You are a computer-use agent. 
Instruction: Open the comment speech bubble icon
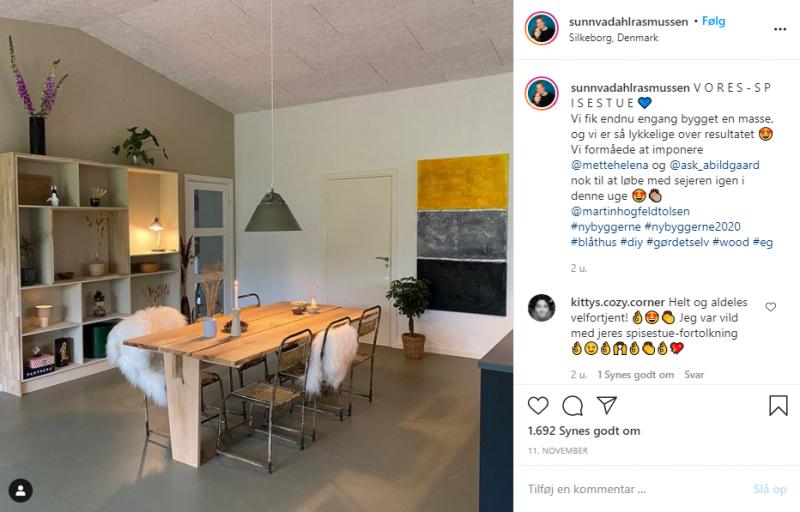[x=572, y=405]
